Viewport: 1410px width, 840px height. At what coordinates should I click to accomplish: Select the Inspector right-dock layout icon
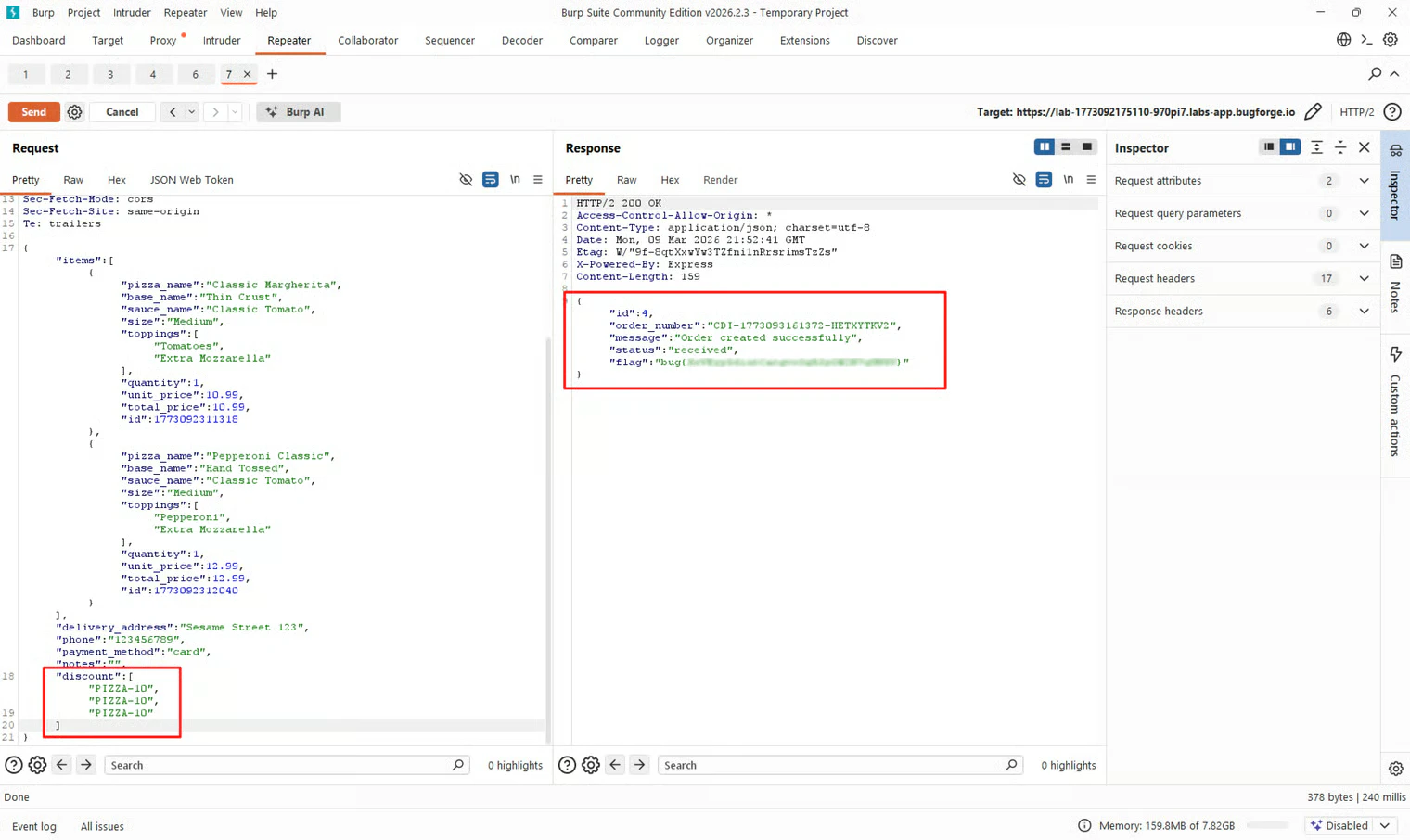click(x=1290, y=146)
